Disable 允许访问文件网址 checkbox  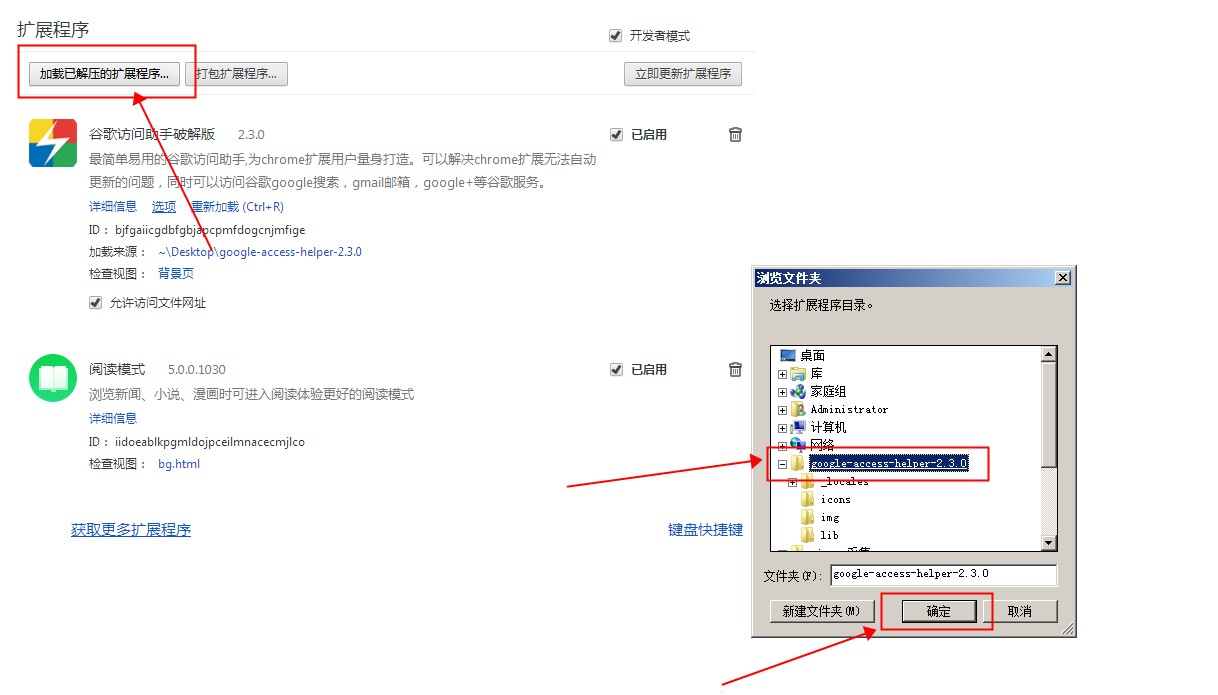point(96,303)
